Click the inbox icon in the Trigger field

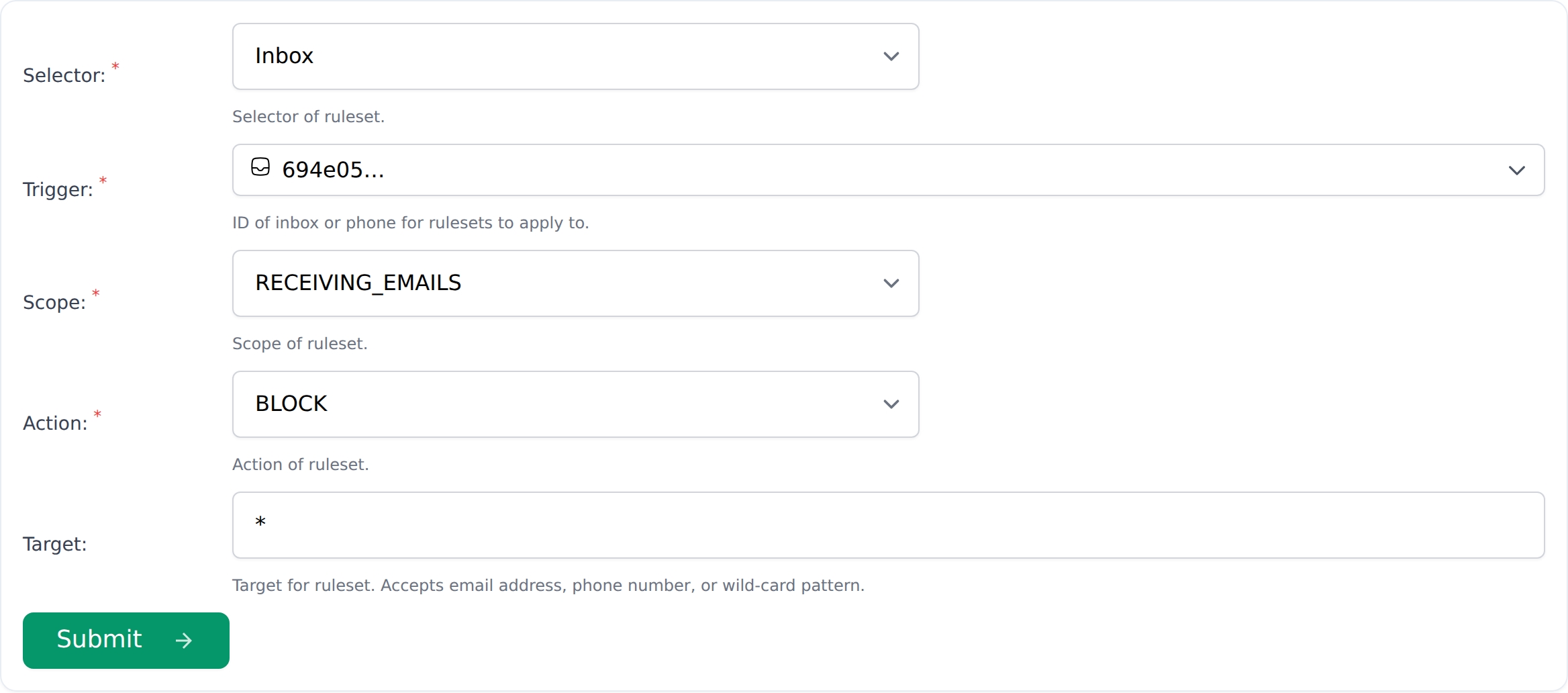pyautogui.click(x=260, y=167)
